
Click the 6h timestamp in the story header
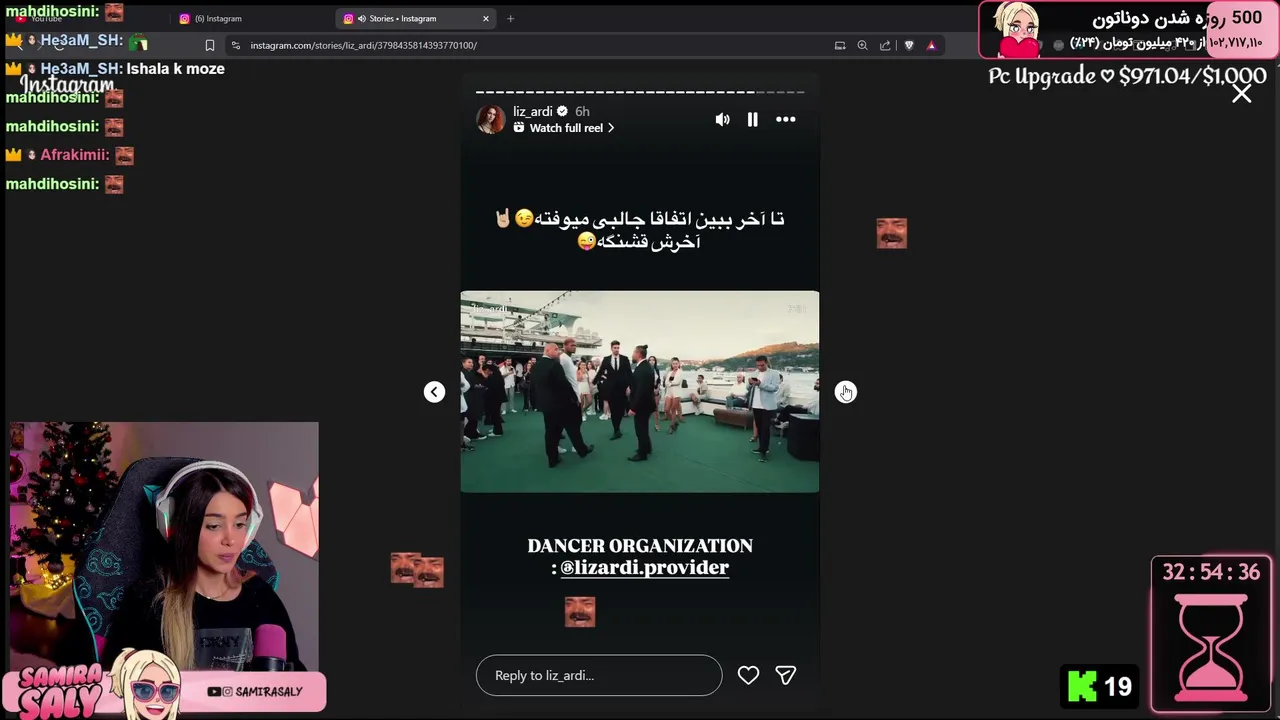pyautogui.click(x=582, y=111)
